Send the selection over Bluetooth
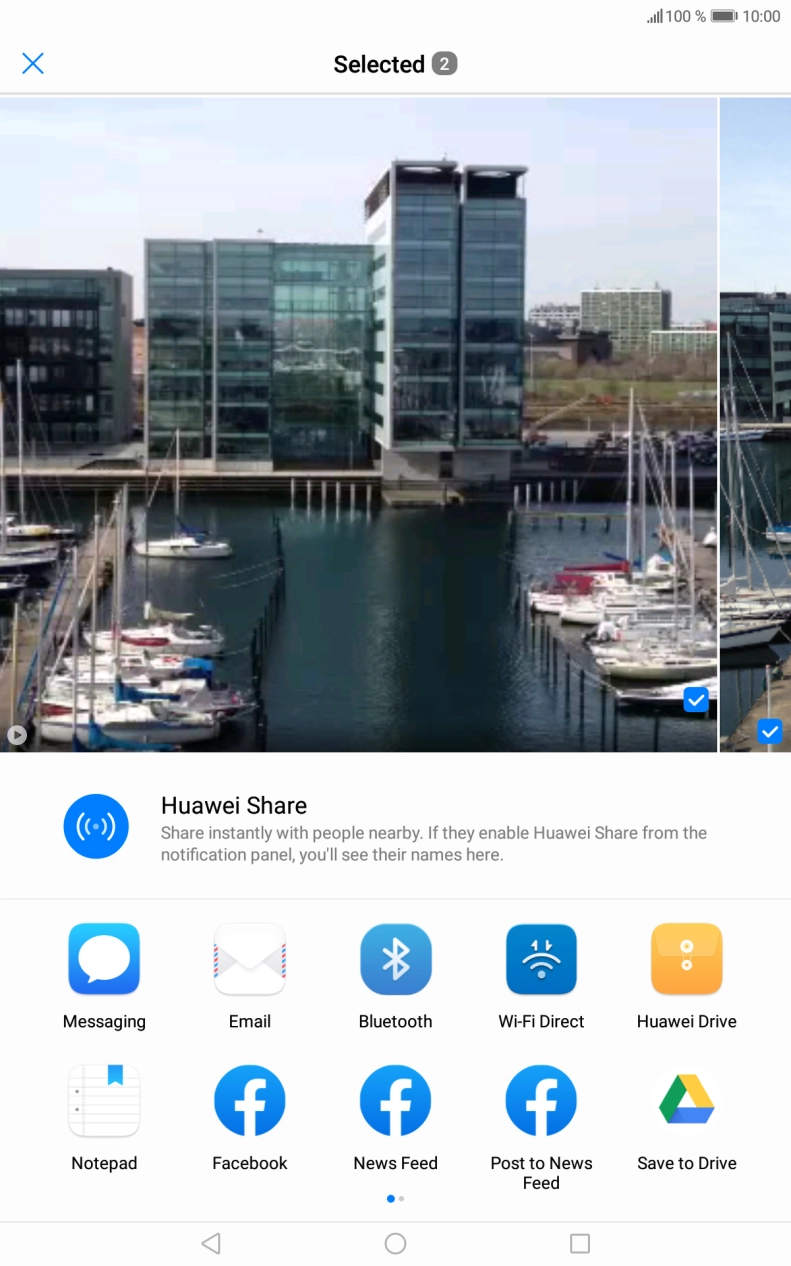Screen dimensions: 791x1266 pyautogui.click(x=396, y=959)
